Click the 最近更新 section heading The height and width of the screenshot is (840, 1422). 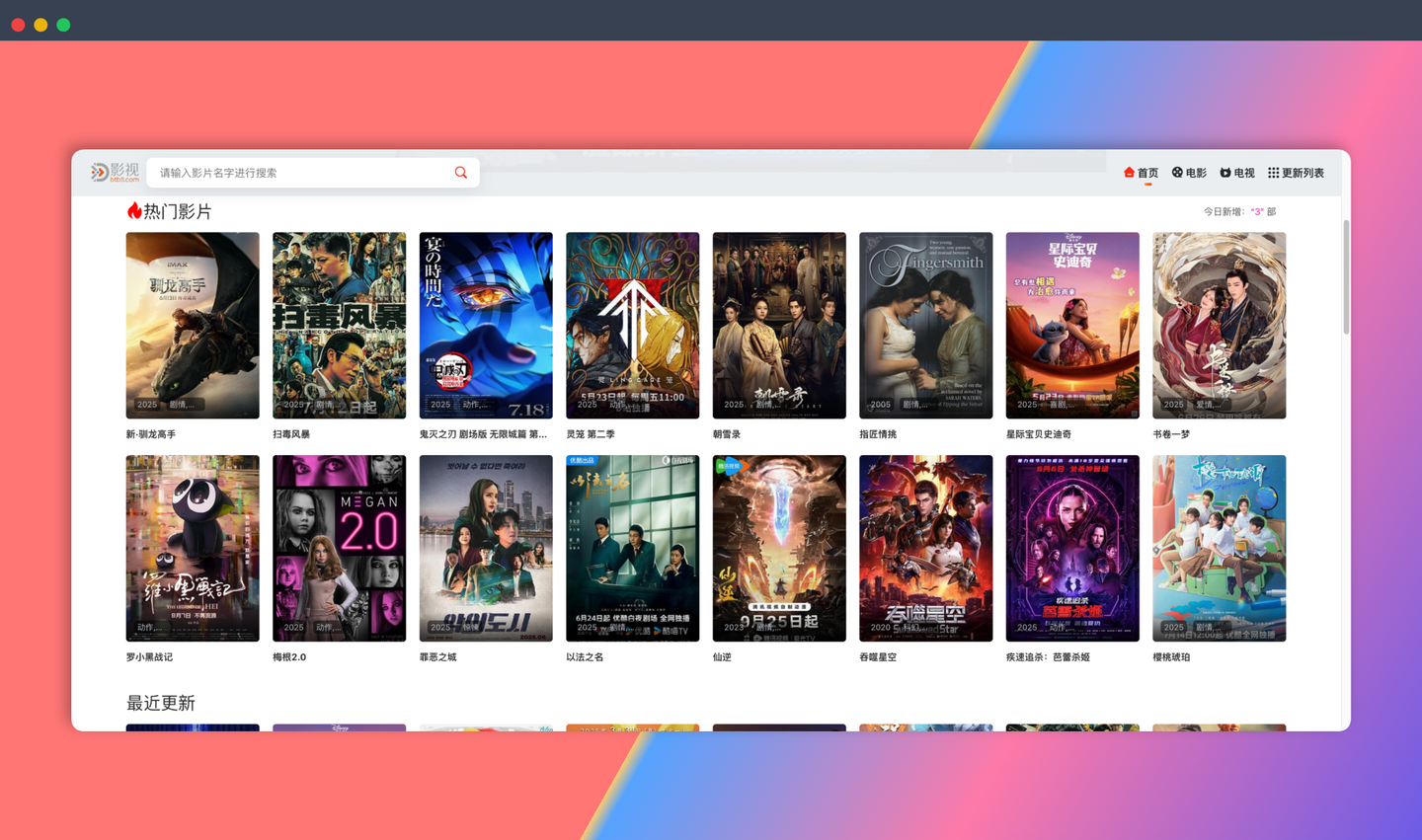point(161,703)
